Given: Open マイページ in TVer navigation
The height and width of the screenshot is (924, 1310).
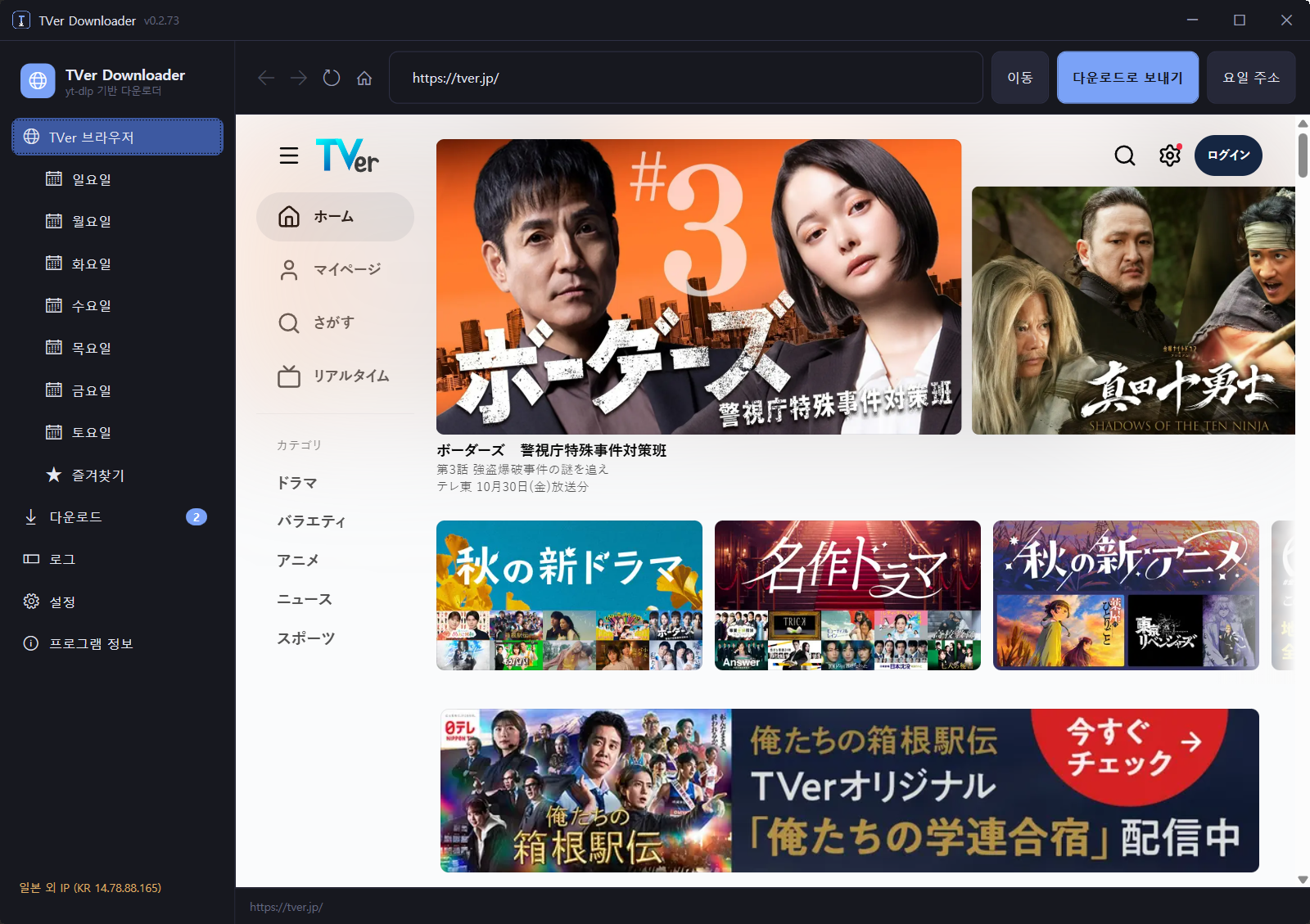Looking at the screenshot, I should (335, 270).
